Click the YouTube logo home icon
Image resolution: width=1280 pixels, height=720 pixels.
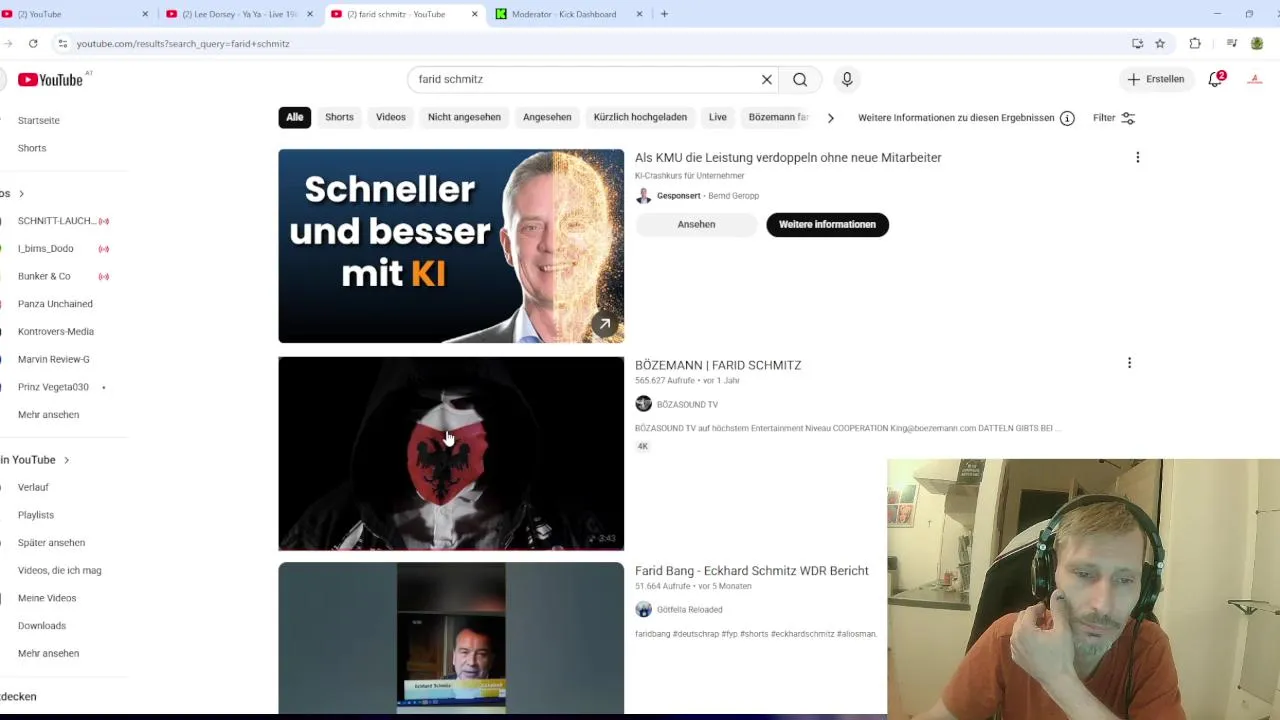coord(50,80)
